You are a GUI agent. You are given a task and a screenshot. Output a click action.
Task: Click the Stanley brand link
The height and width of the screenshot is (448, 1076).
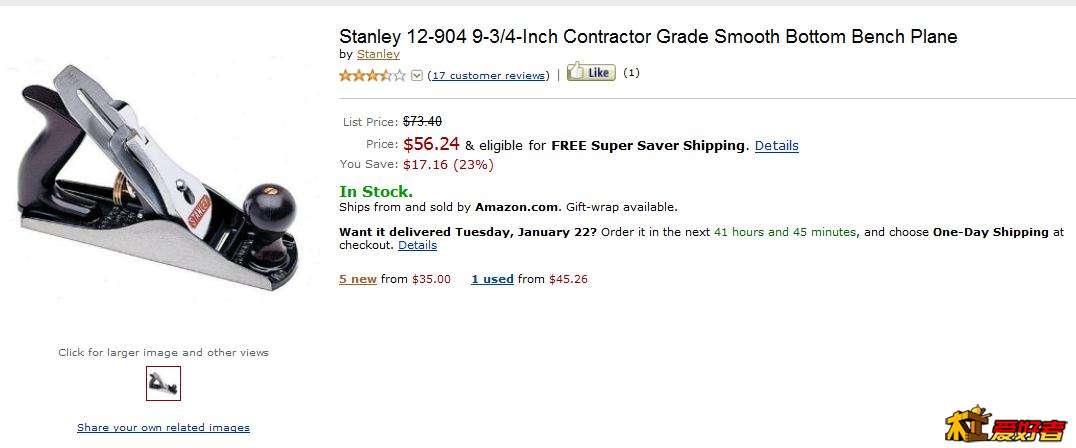coord(378,54)
